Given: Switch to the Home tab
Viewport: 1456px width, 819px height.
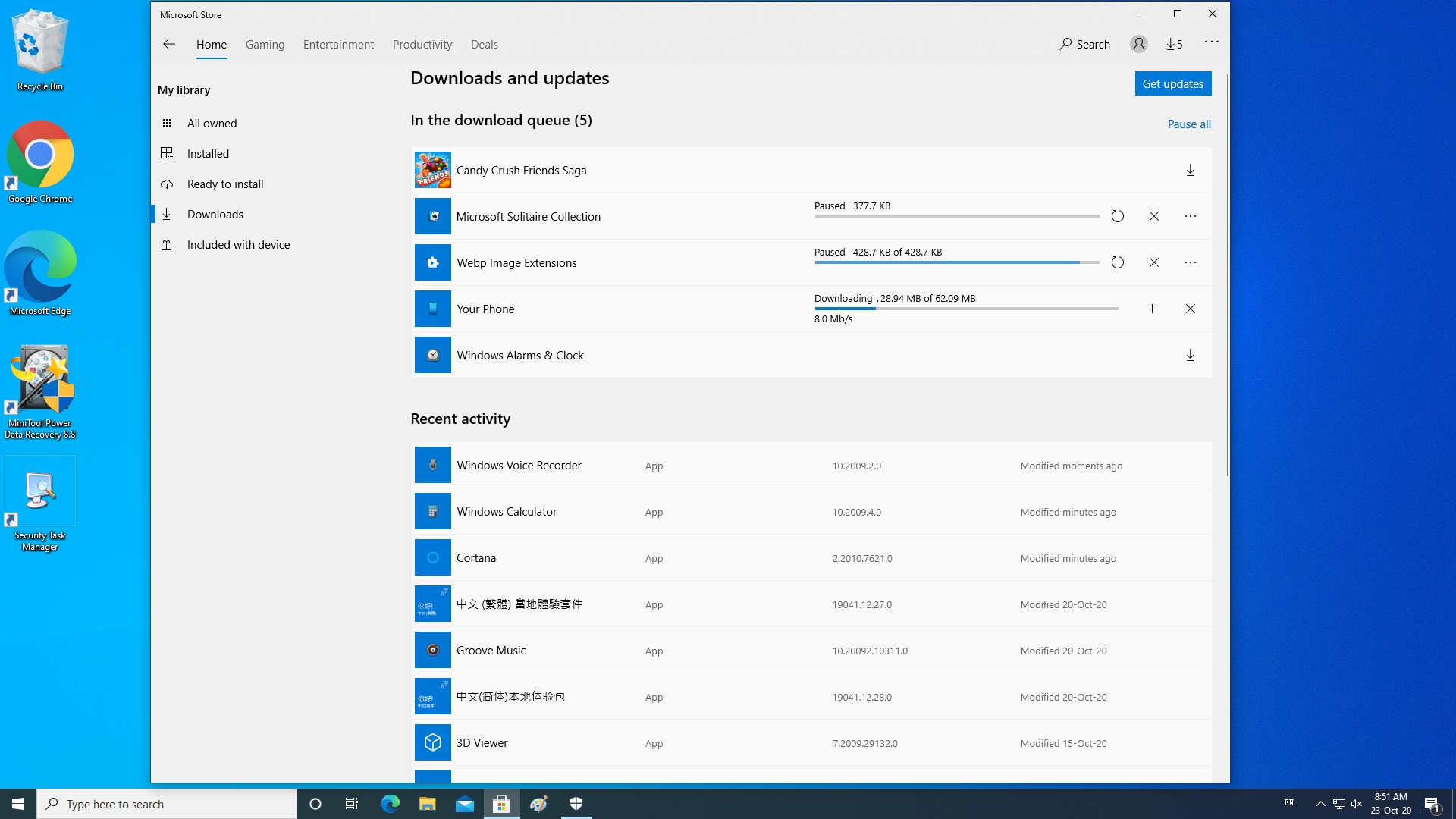Looking at the screenshot, I should [x=212, y=45].
